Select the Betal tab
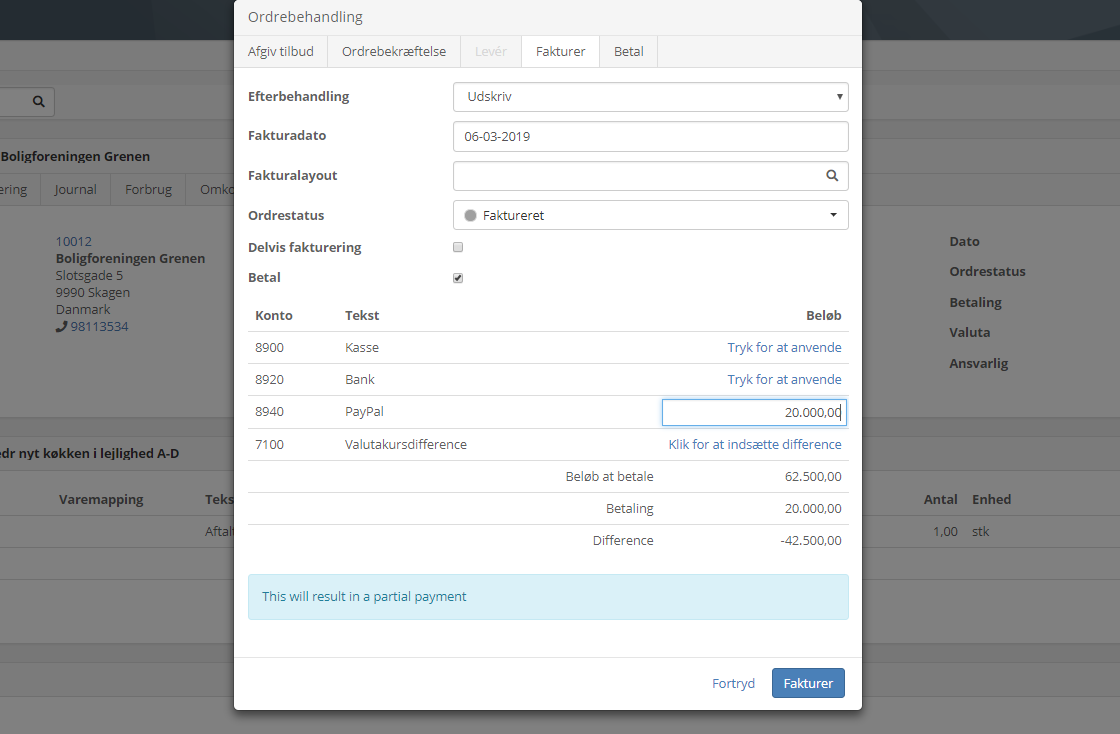The height and width of the screenshot is (734, 1120). (x=628, y=52)
